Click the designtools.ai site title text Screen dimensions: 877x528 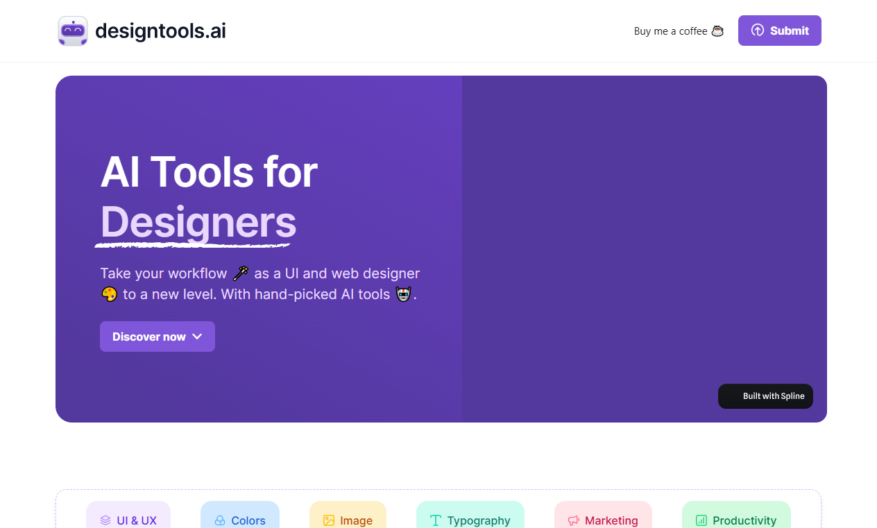tap(160, 31)
